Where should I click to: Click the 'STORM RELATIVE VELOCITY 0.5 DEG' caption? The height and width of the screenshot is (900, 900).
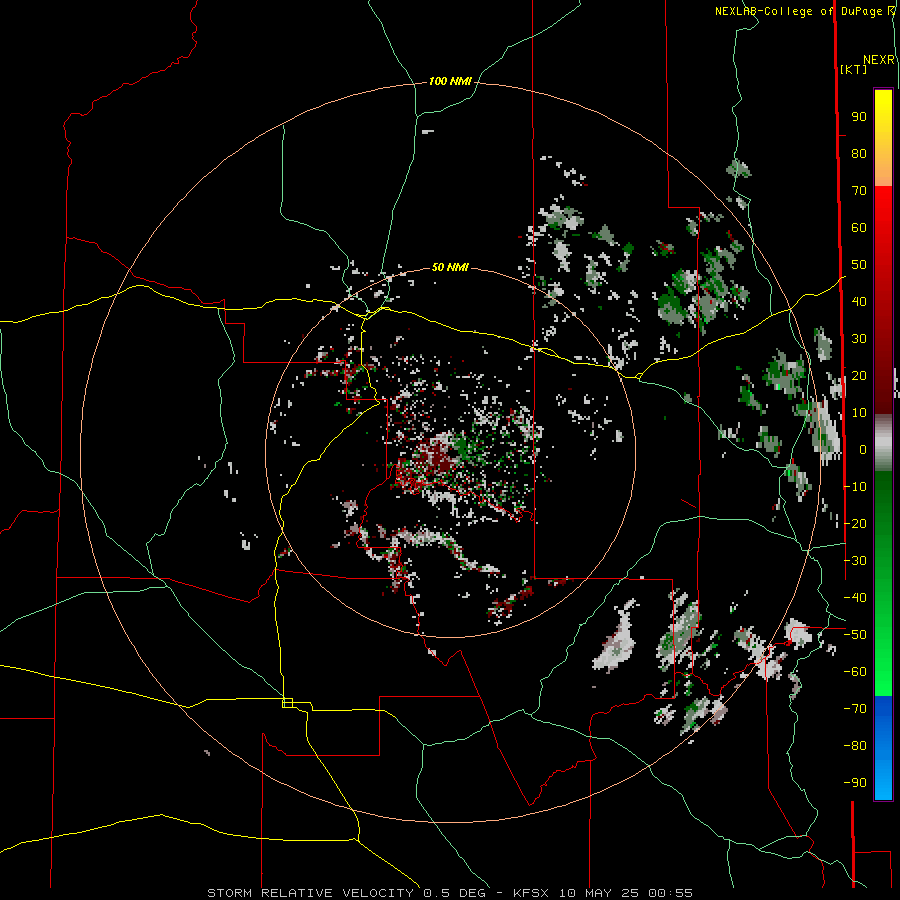tap(346, 893)
